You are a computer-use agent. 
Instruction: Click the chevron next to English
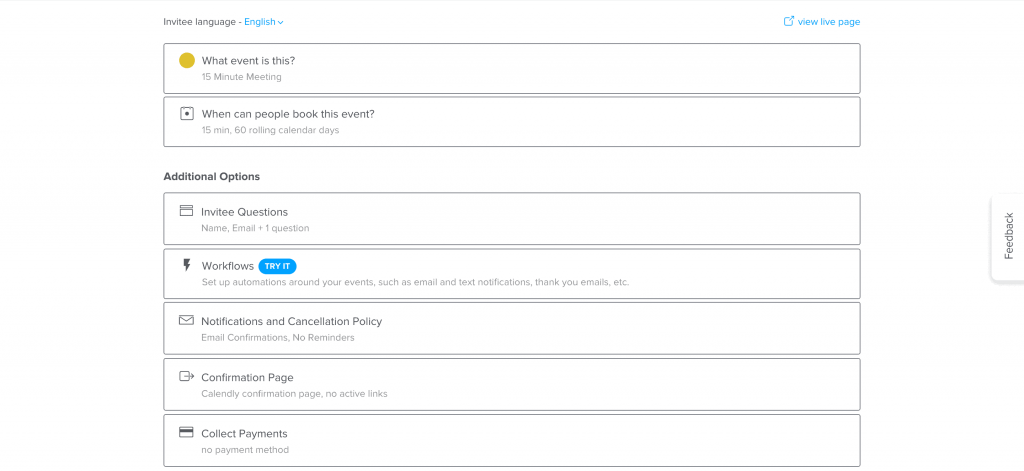(x=281, y=22)
